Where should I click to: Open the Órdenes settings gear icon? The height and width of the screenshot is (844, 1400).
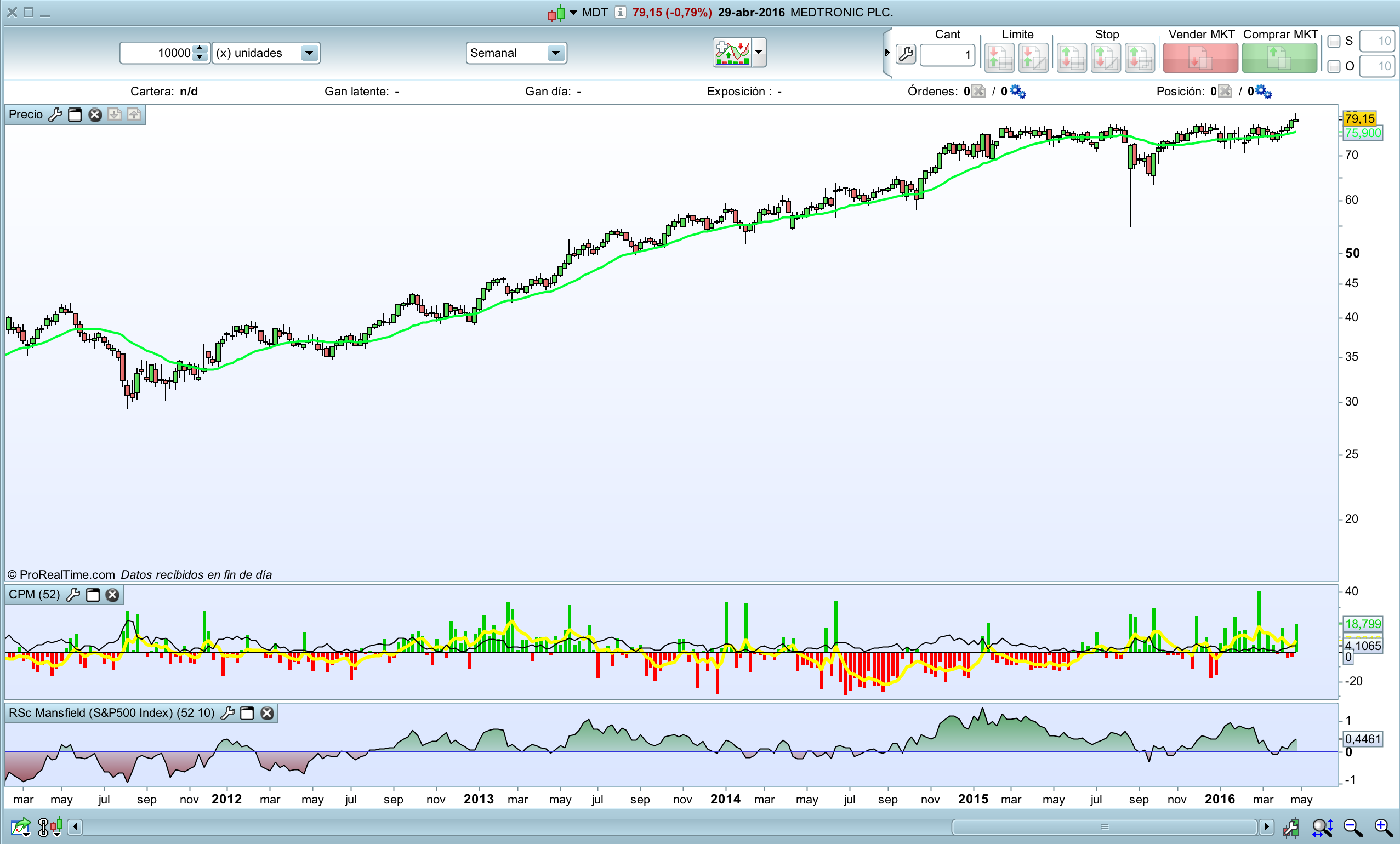coord(1017,92)
